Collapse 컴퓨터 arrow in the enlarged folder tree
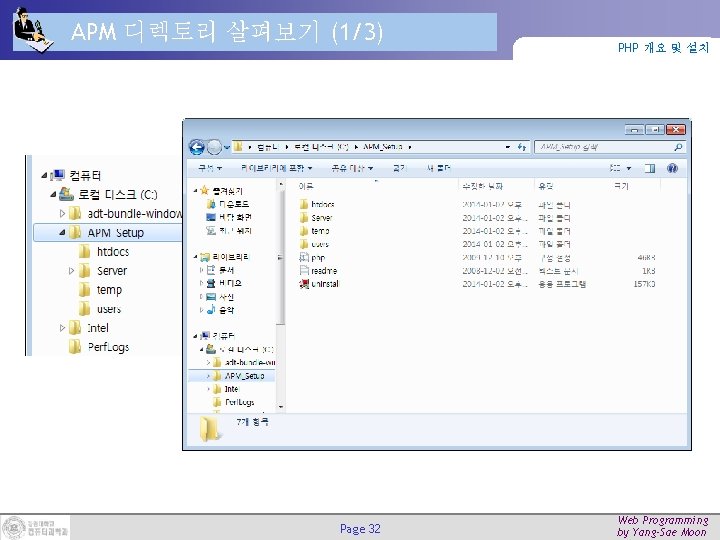The height and width of the screenshot is (540, 720). [x=44, y=175]
